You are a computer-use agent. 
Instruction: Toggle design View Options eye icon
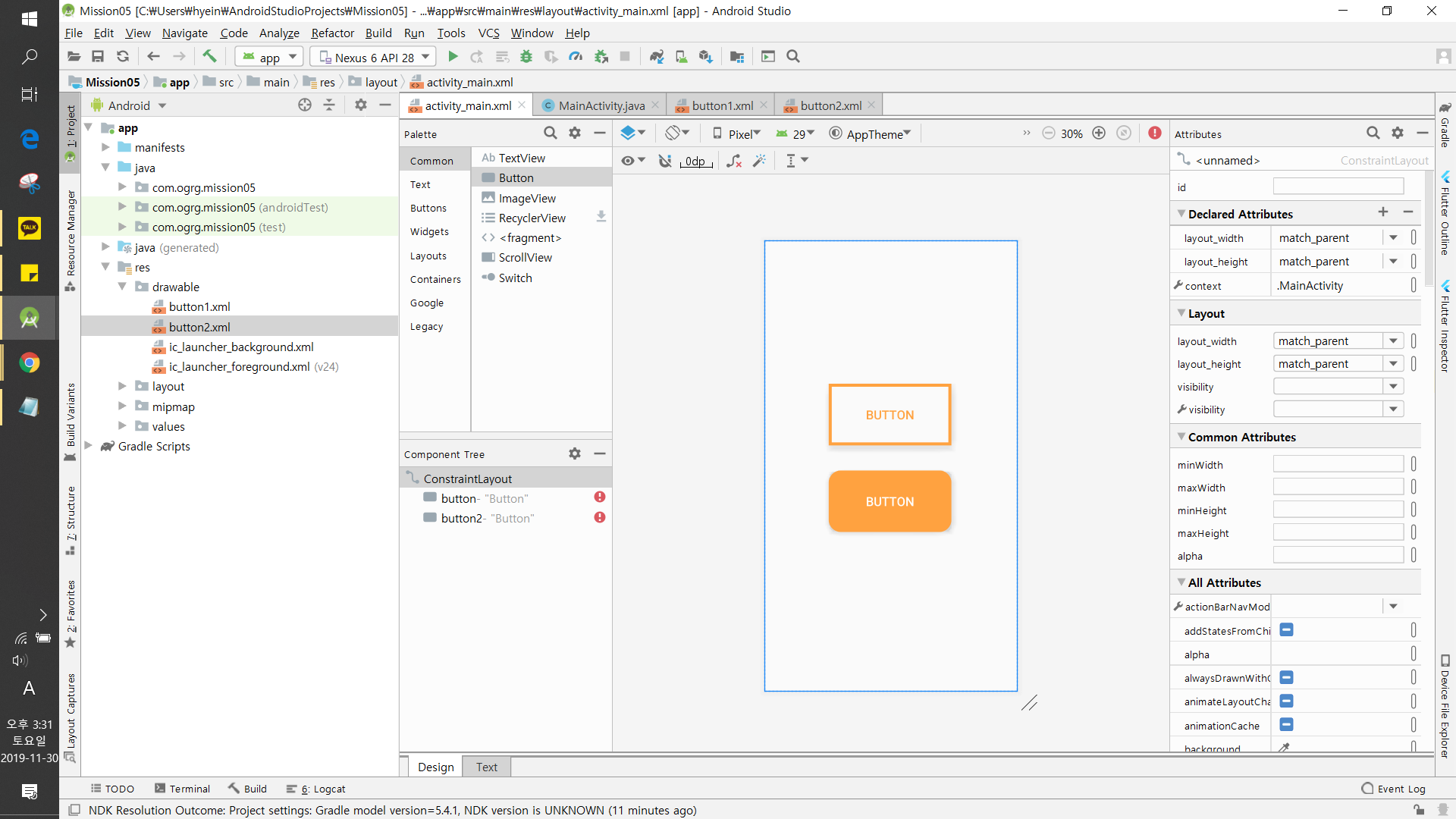click(x=632, y=161)
